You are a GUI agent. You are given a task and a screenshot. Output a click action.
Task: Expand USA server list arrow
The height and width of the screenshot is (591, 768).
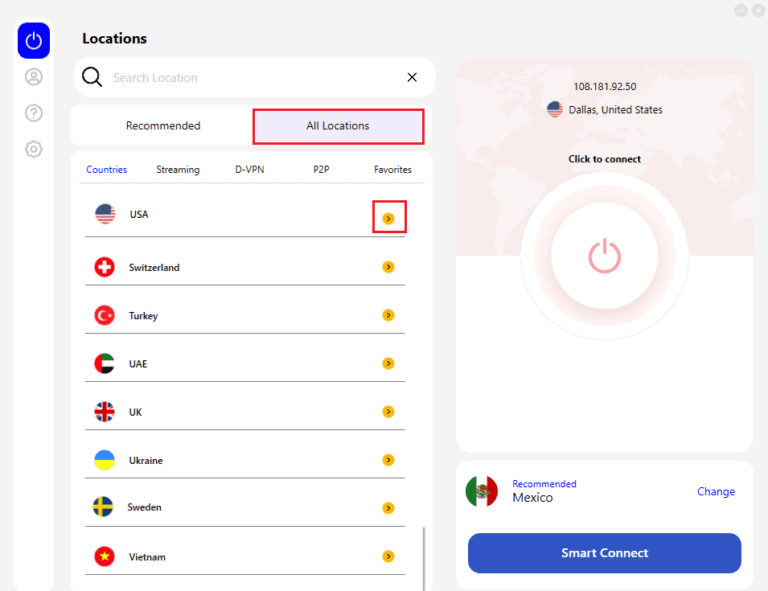388,218
